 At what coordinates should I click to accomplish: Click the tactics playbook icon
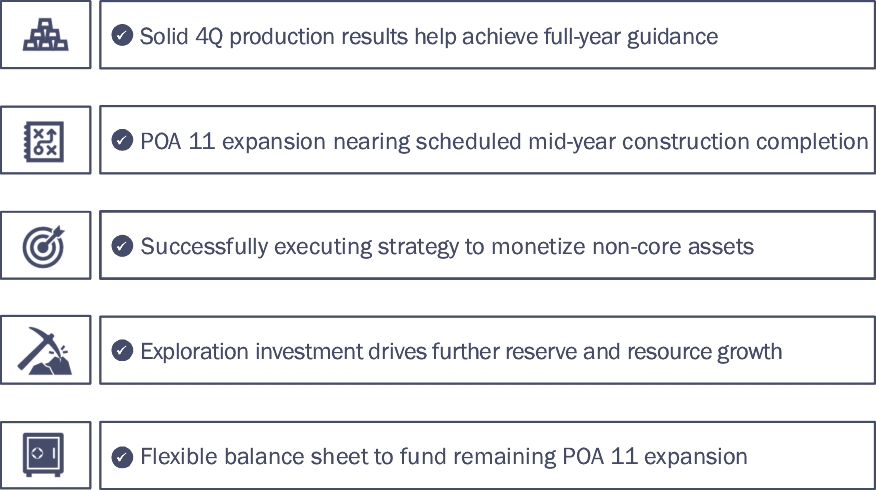(x=45, y=140)
